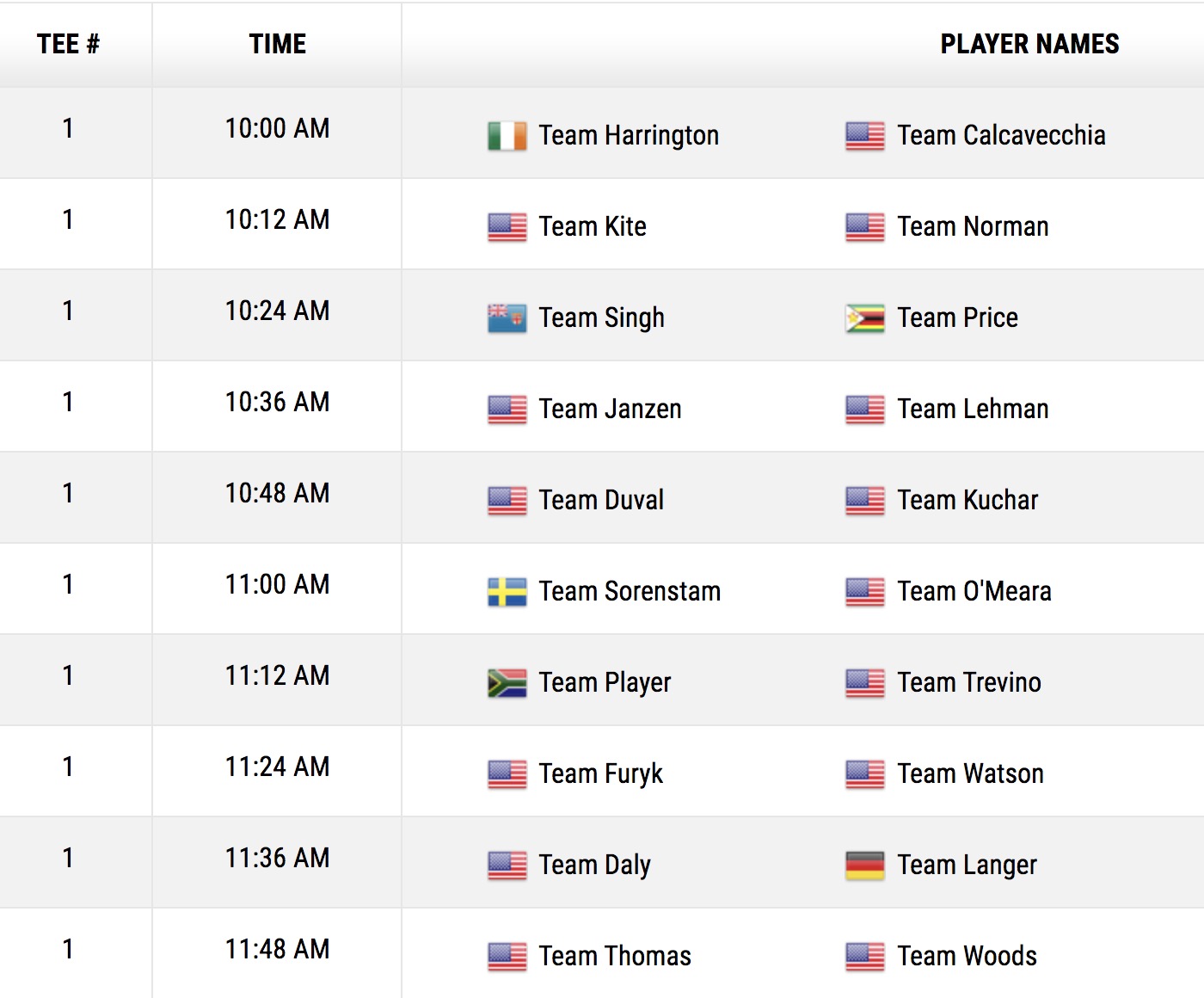The height and width of the screenshot is (998, 1204).
Task: Click the Sweden flag beside Team Sorenstam
Action: (507, 592)
